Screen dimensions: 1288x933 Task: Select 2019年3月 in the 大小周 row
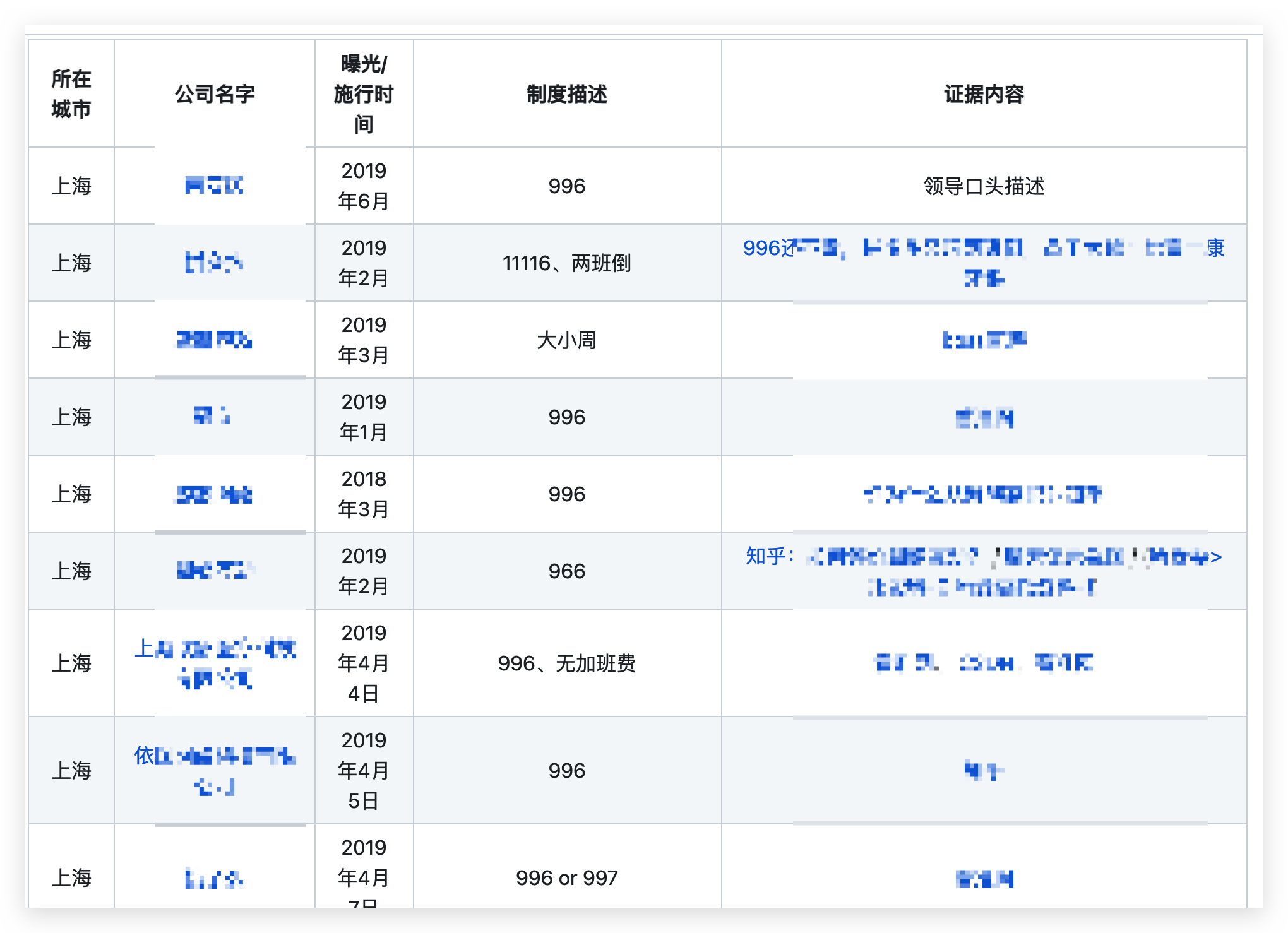364,340
